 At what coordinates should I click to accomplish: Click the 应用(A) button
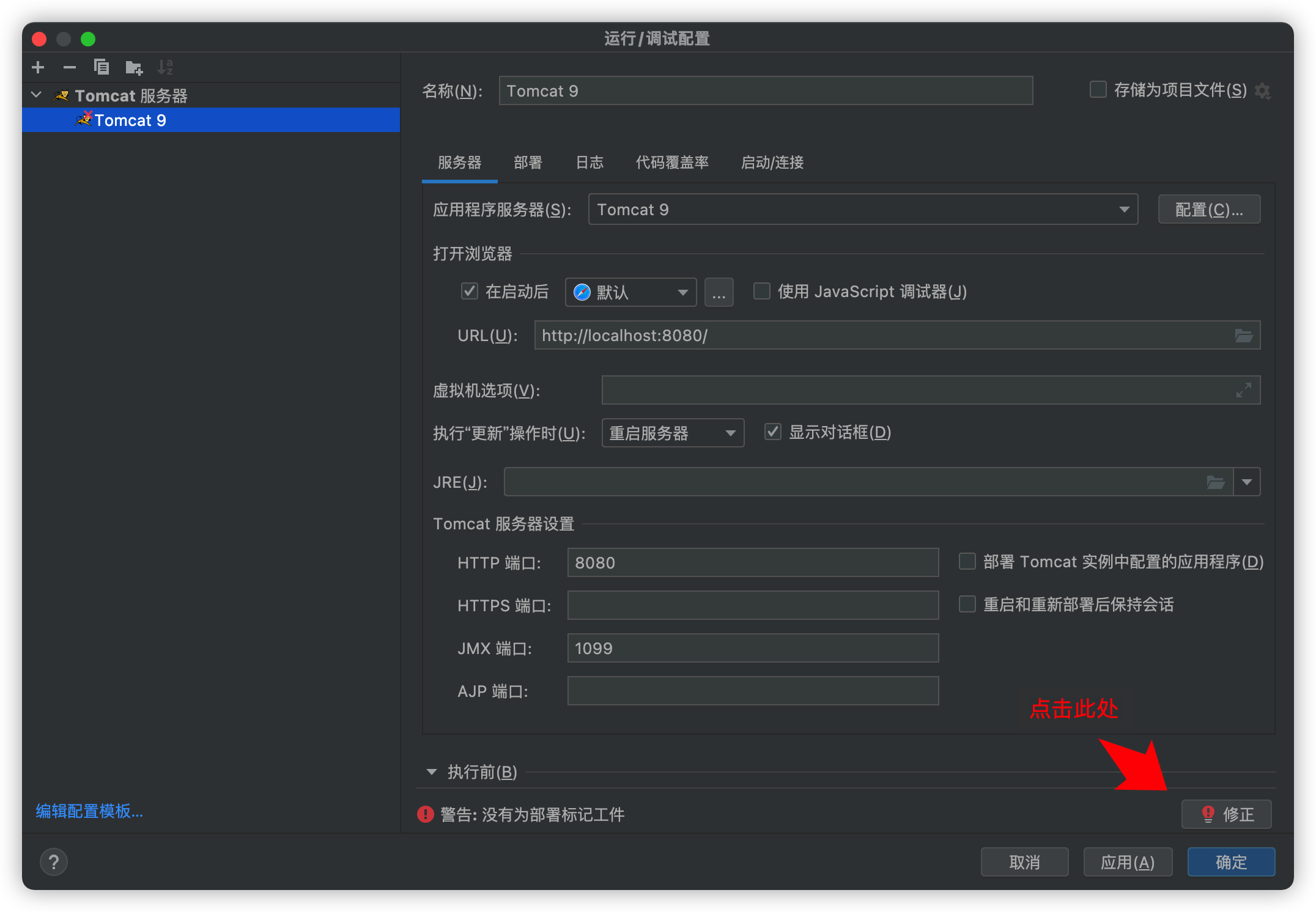click(1128, 862)
